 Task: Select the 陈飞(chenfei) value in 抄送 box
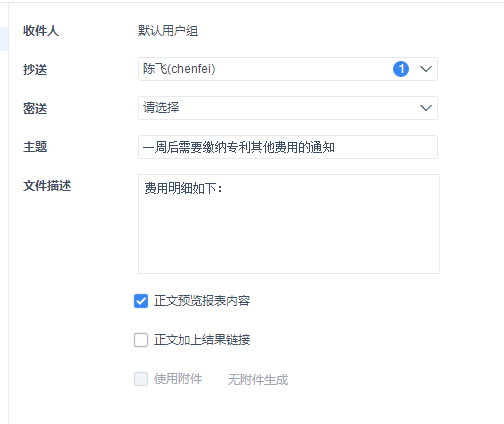(179, 69)
